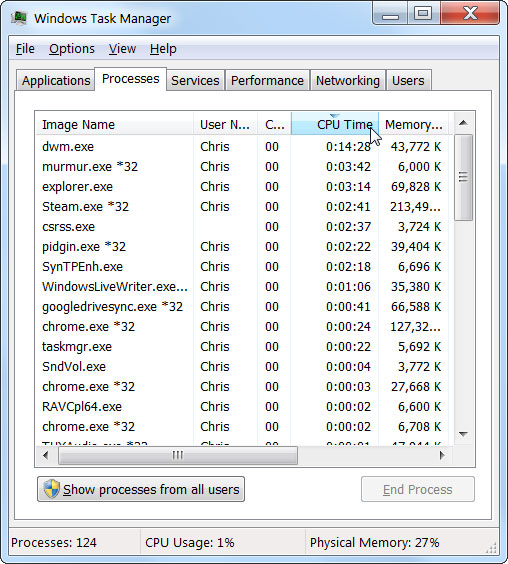The width and height of the screenshot is (508, 564).
Task: Select the Steam.exe *32 process
Action: [x=242, y=207]
